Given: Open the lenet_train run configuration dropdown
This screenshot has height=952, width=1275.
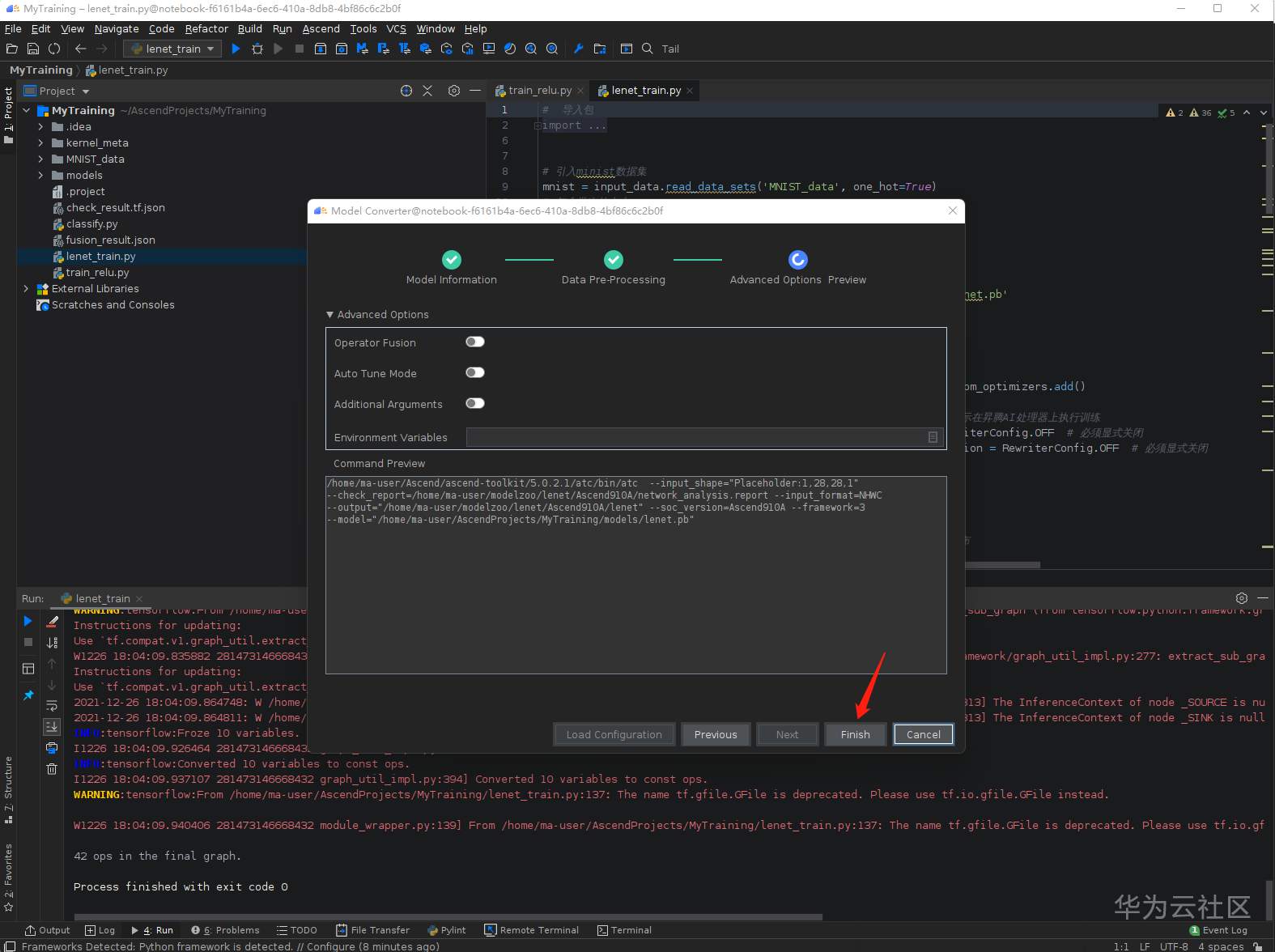Looking at the screenshot, I should click(x=172, y=49).
